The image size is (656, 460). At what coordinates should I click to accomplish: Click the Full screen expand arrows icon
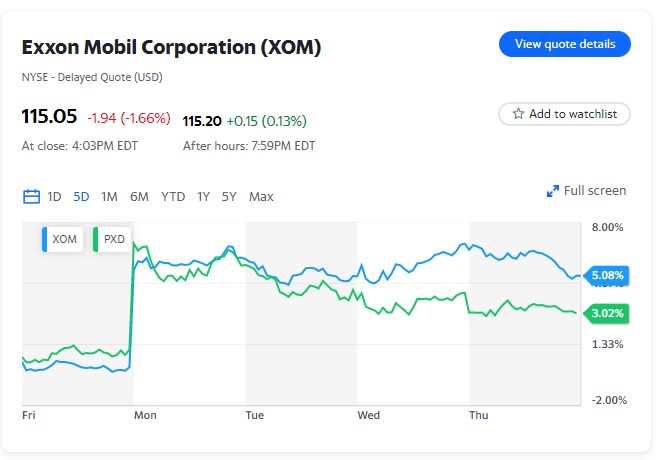pos(553,191)
